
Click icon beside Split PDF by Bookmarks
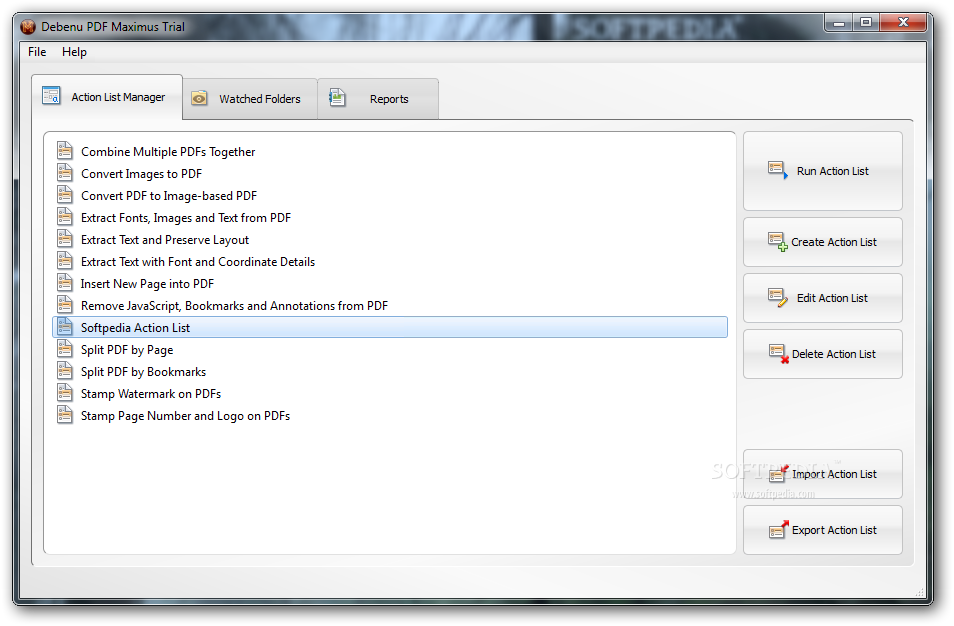click(64, 370)
